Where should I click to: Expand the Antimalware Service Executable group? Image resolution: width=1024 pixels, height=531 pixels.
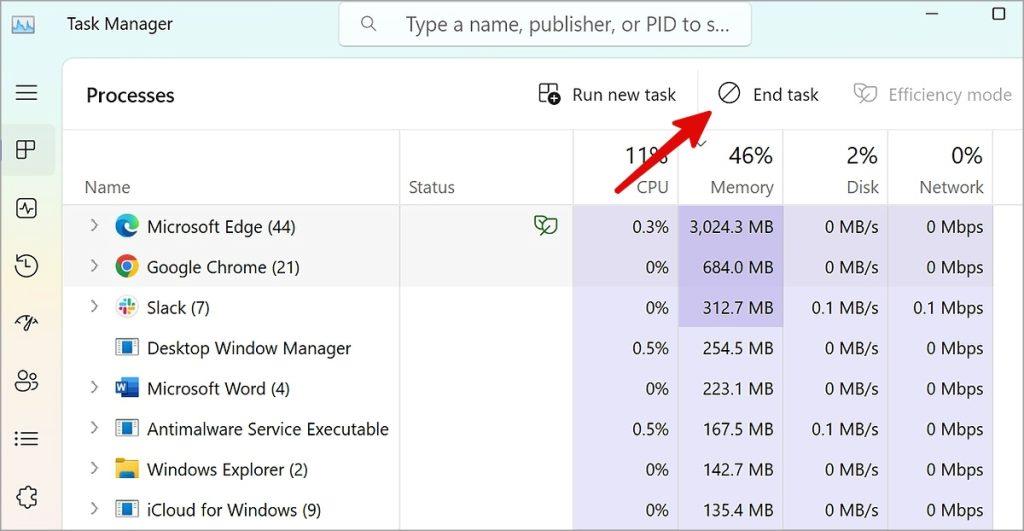click(x=94, y=428)
